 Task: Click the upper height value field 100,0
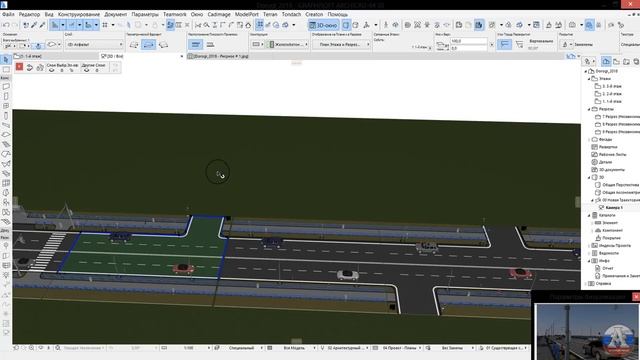[x=469, y=41]
